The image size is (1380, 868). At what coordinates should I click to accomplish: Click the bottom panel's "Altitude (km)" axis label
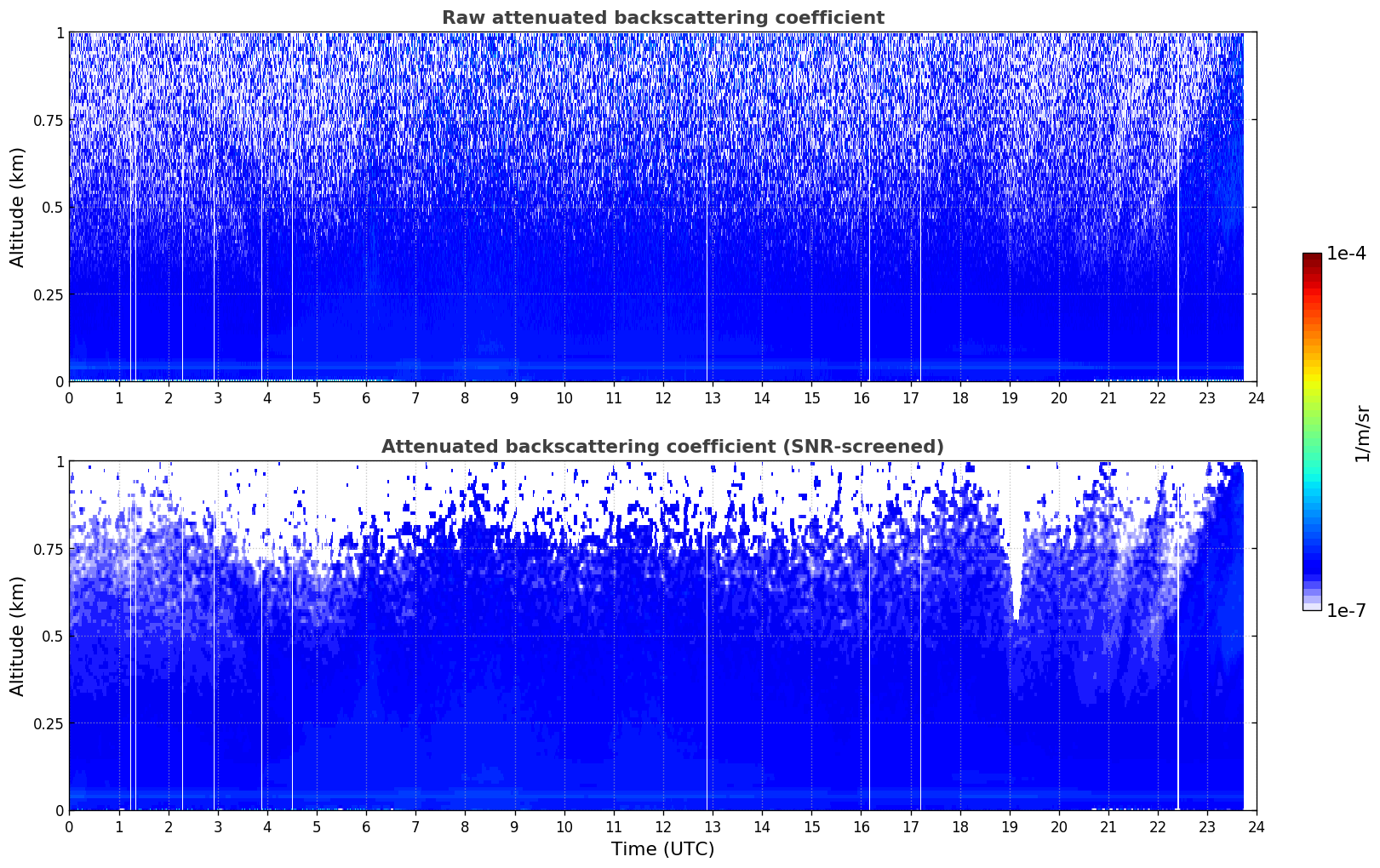pos(18,636)
